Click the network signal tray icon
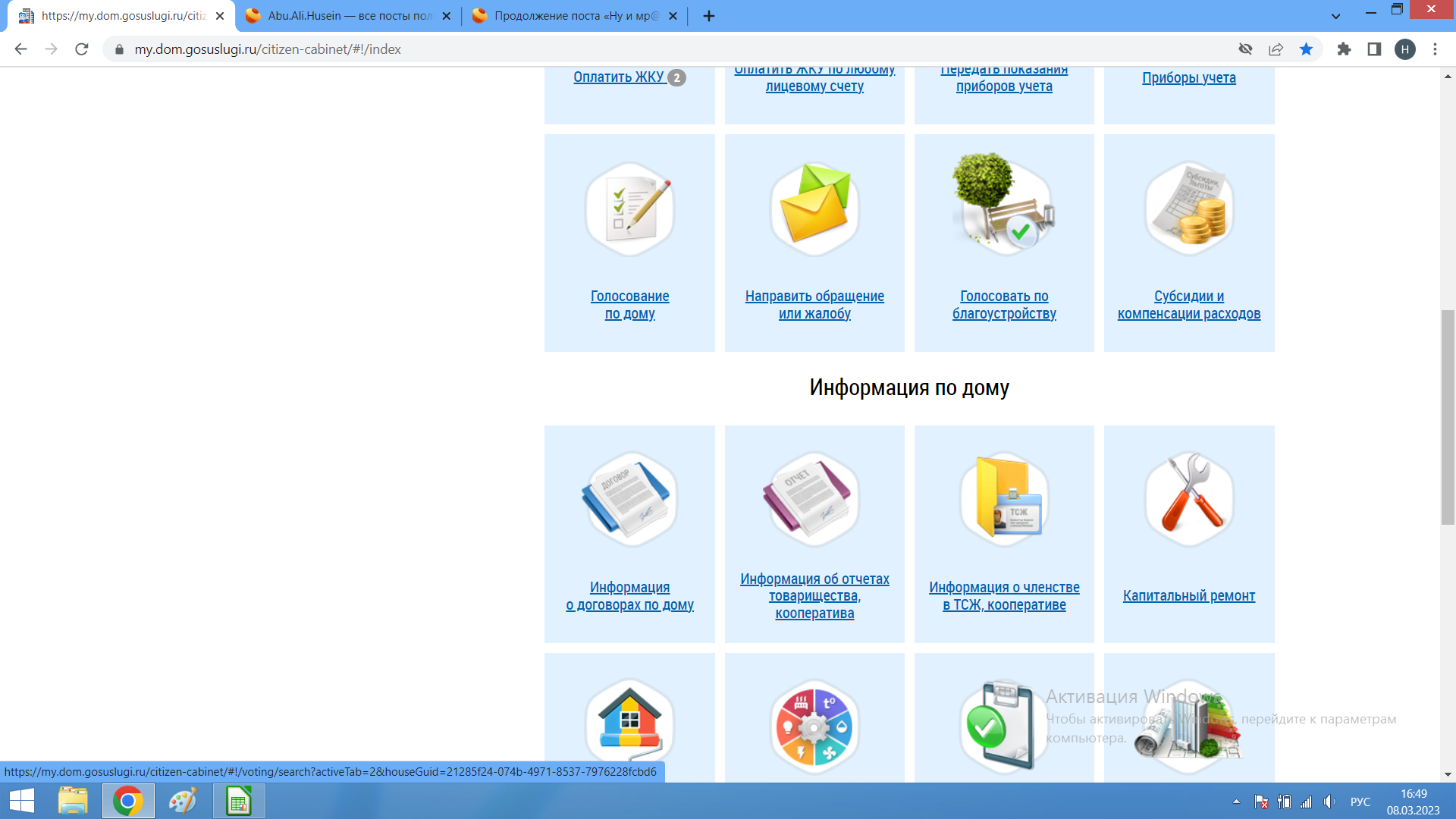Image resolution: width=1456 pixels, height=819 pixels. (1306, 802)
